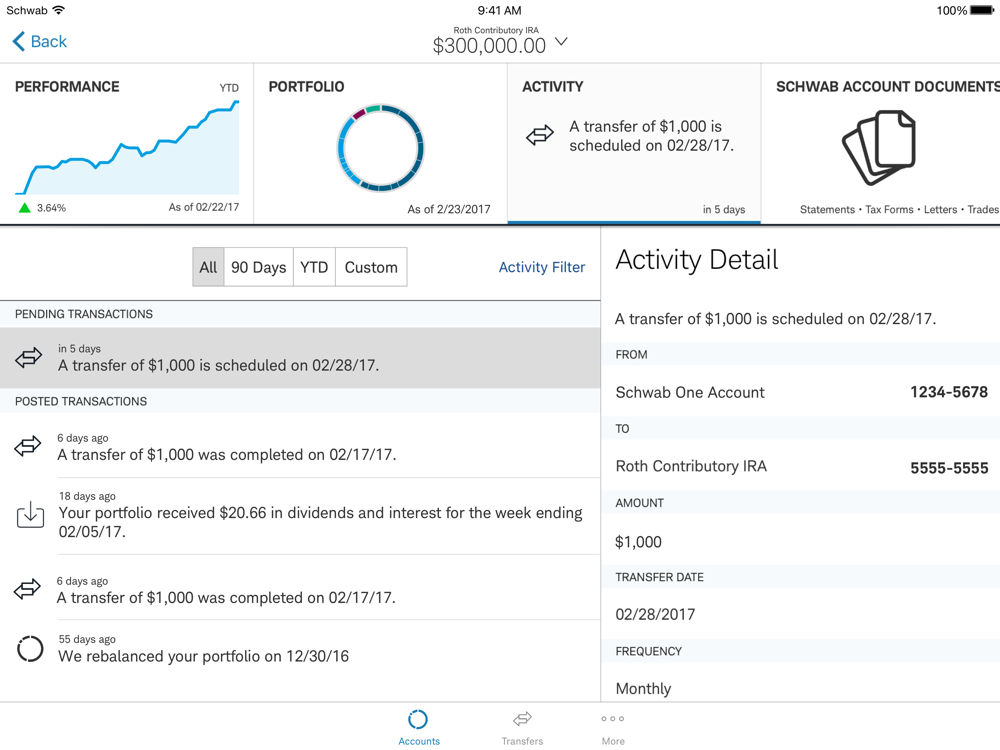Click 'As of 2/23/2017' portfolio date
The width and height of the screenshot is (1000, 750).
point(449,209)
